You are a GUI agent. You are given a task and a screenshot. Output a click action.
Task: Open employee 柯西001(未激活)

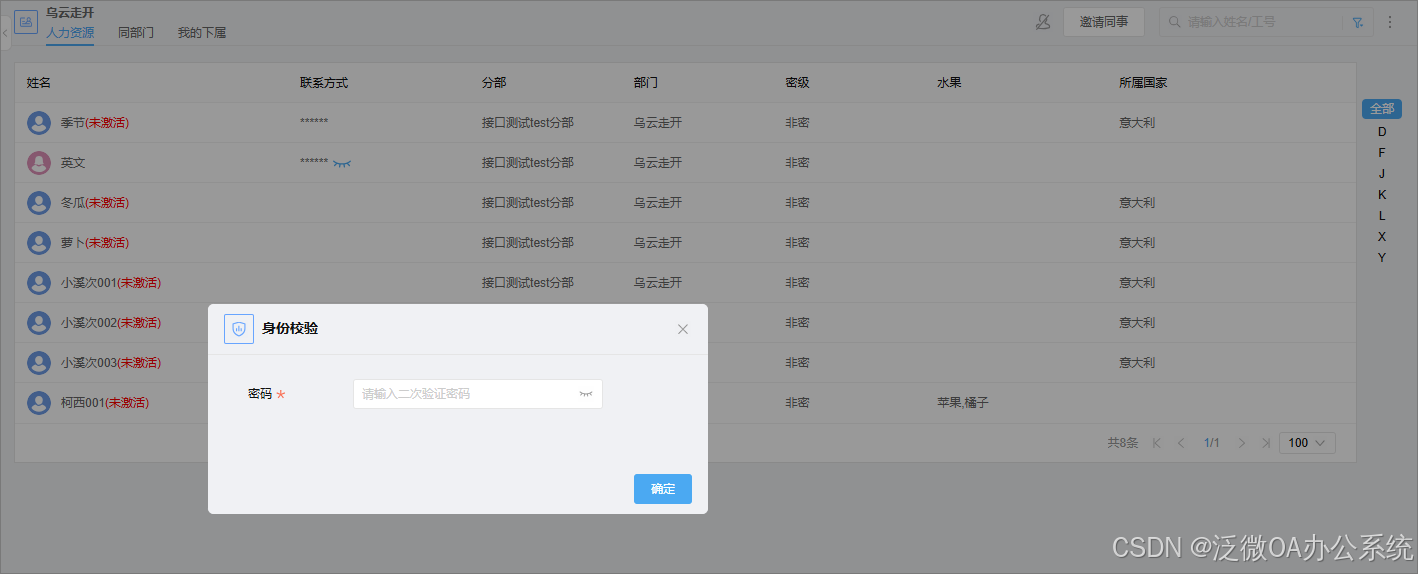tap(105, 403)
